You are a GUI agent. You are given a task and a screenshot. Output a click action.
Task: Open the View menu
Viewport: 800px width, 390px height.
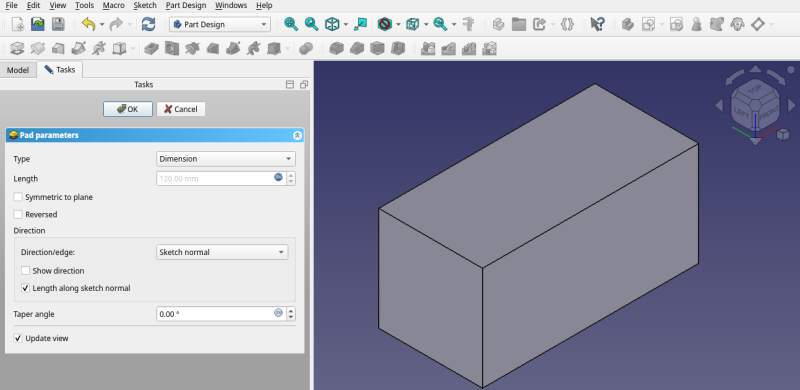coord(58,5)
